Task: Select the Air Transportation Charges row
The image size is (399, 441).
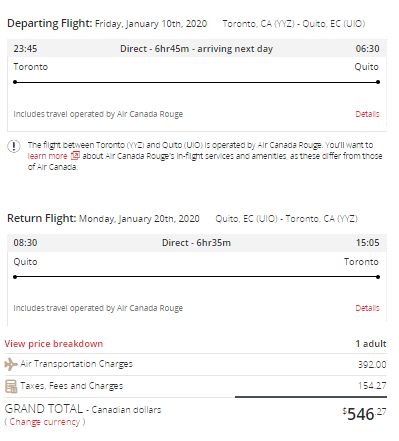Action: [x=196, y=364]
